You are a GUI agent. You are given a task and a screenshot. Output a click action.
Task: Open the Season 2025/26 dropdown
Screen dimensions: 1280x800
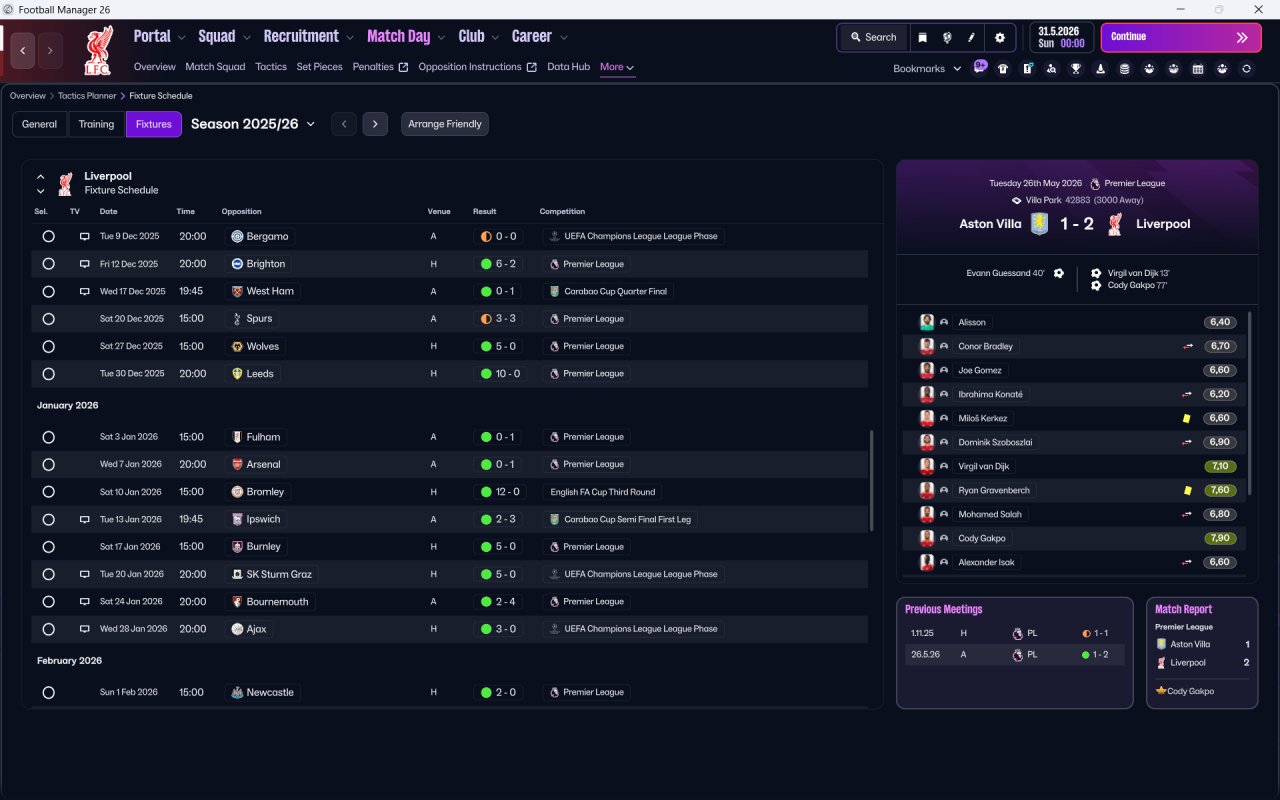(x=253, y=124)
